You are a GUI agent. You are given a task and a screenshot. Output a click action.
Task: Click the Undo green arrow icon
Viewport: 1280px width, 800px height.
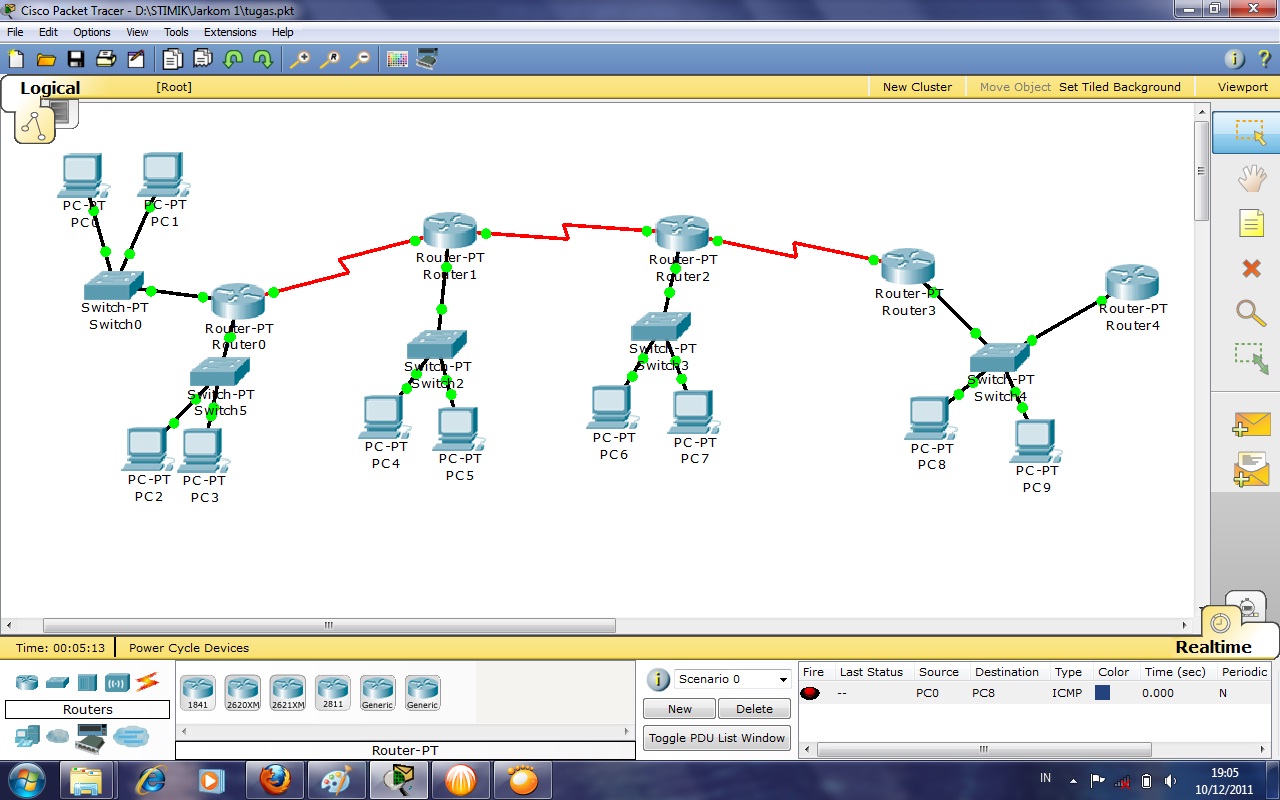[x=233, y=59]
